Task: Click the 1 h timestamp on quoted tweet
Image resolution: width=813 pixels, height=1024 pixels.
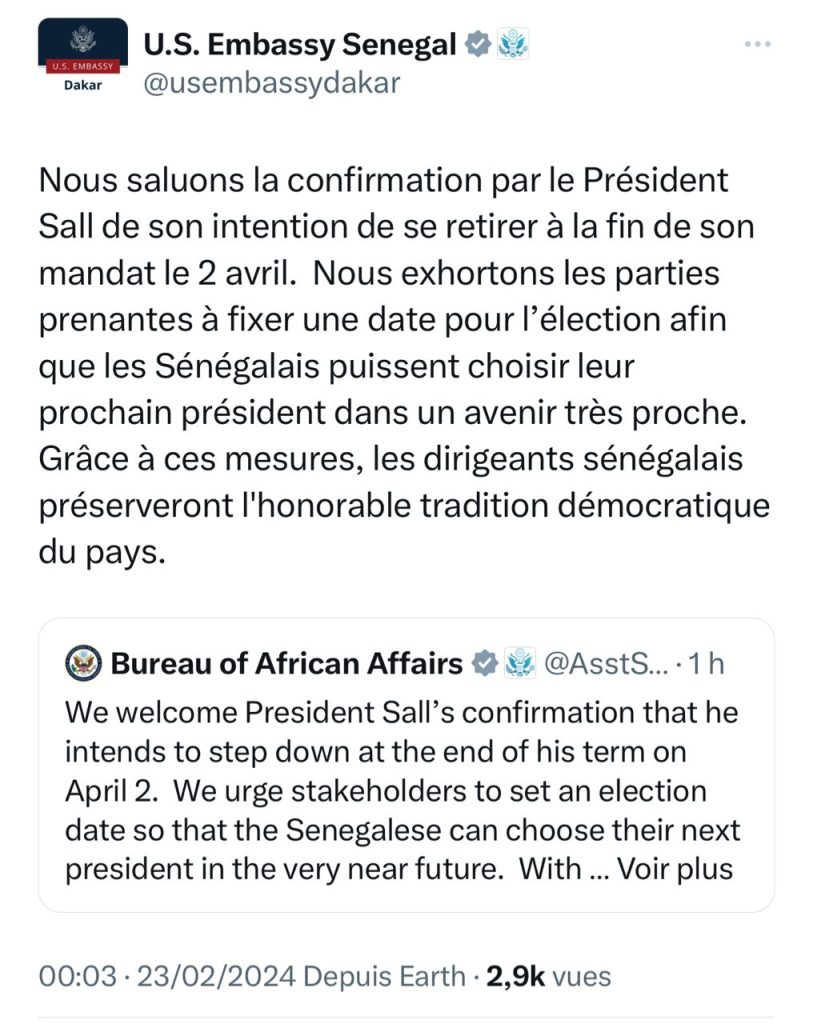Action: [x=707, y=664]
